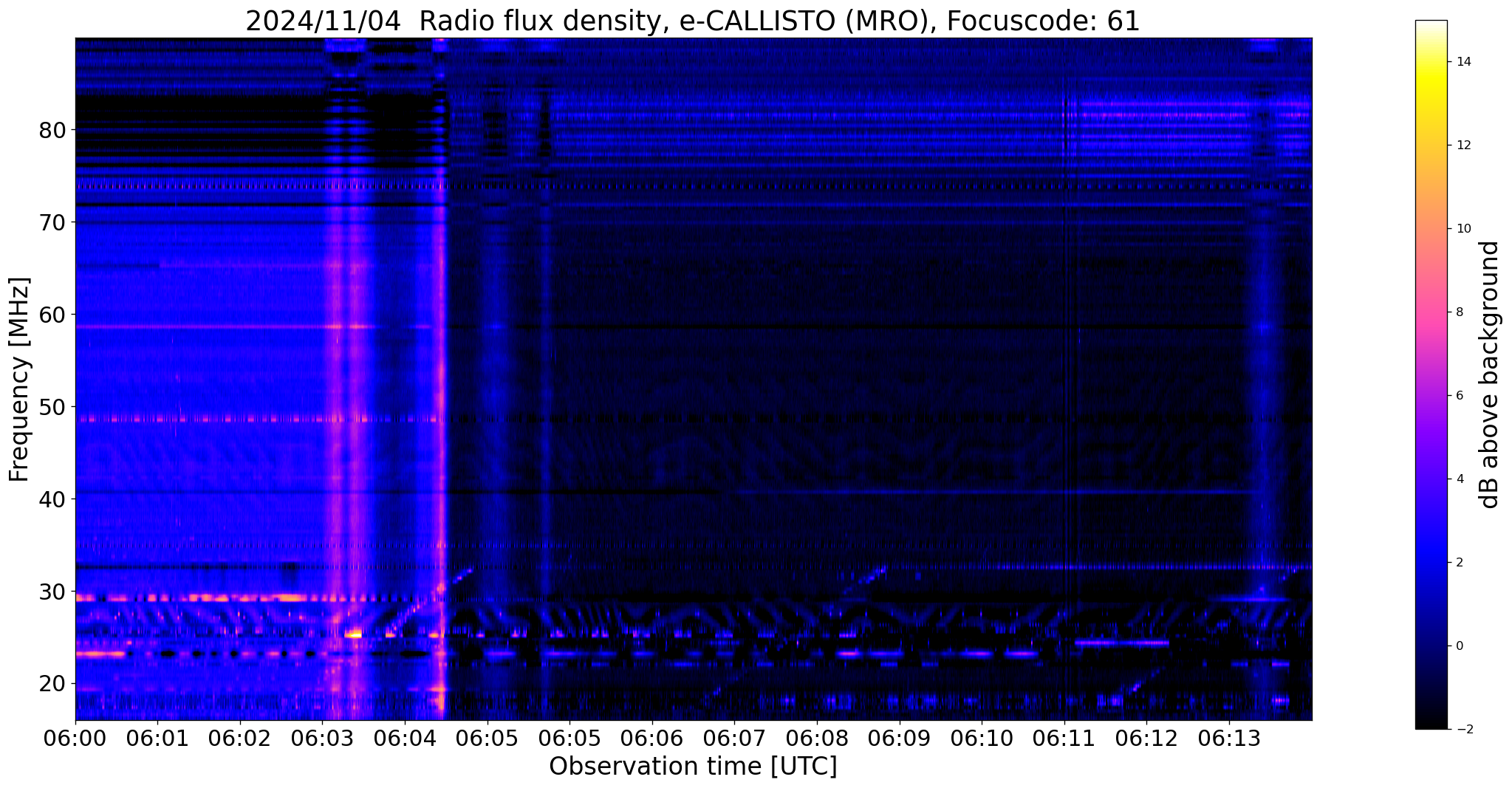Viewport: 1512px width, 788px height.
Task: Click the 06:02 time tick label
Action: 240,739
